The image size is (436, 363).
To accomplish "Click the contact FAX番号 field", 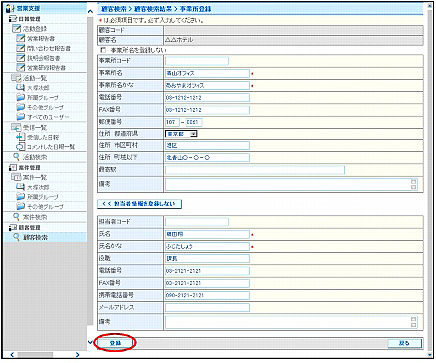I will tap(207, 283).
